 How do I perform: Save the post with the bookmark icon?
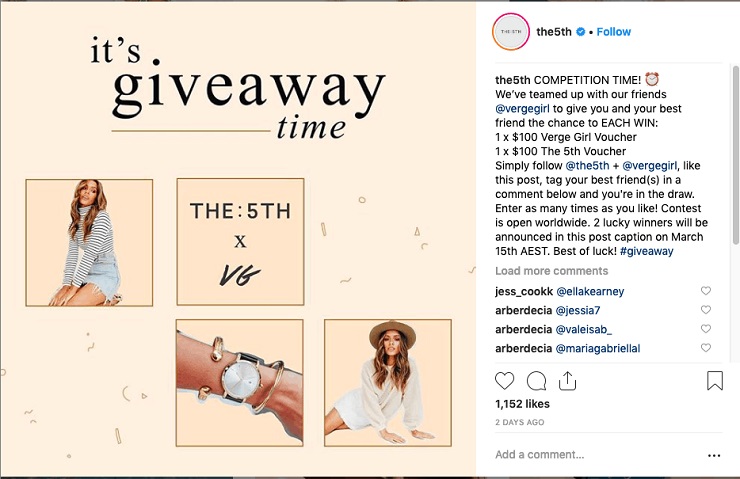715,380
